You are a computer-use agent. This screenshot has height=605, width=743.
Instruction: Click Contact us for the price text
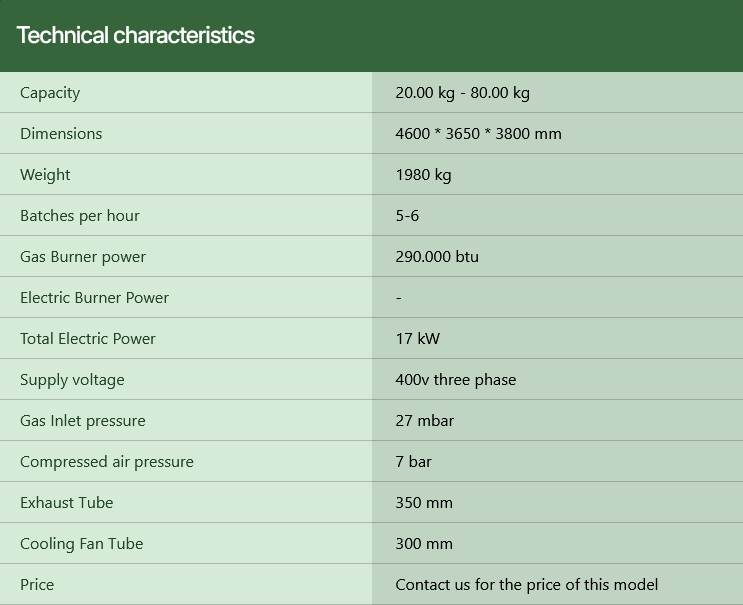point(526,585)
